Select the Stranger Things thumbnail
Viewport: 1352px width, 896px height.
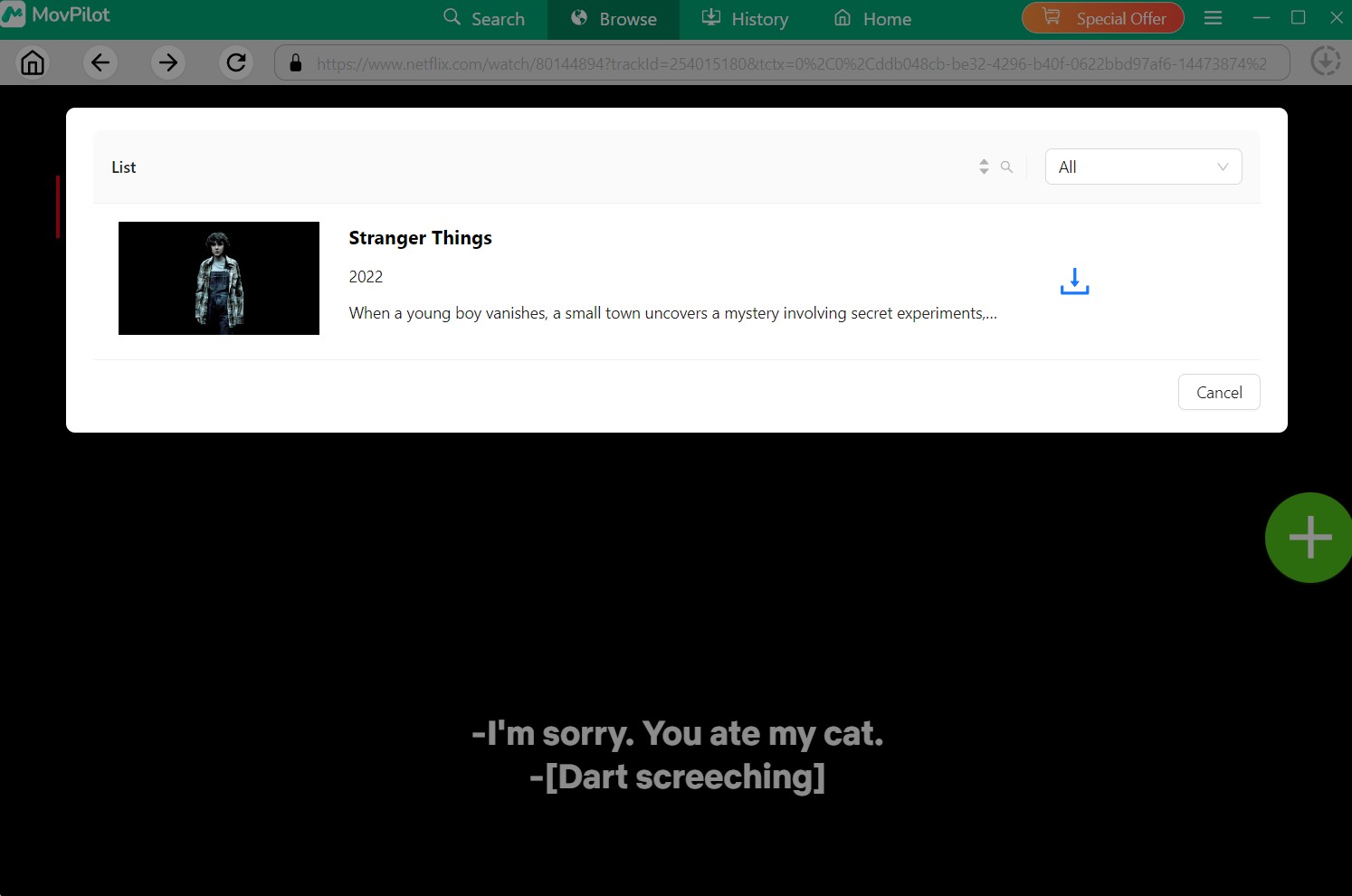tap(218, 278)
